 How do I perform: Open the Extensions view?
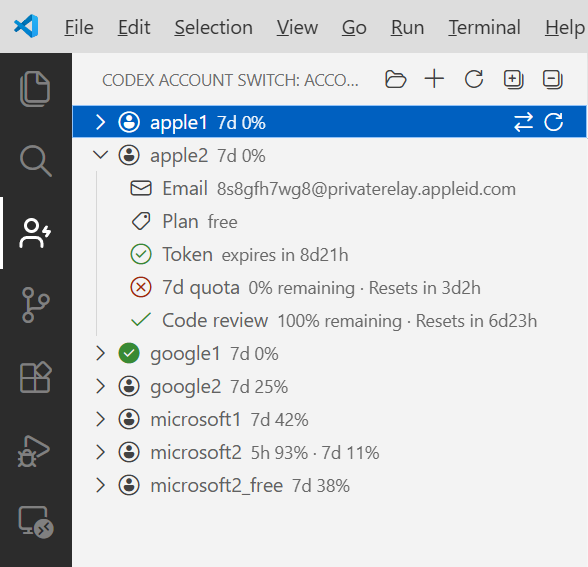(x=35, y=377)
